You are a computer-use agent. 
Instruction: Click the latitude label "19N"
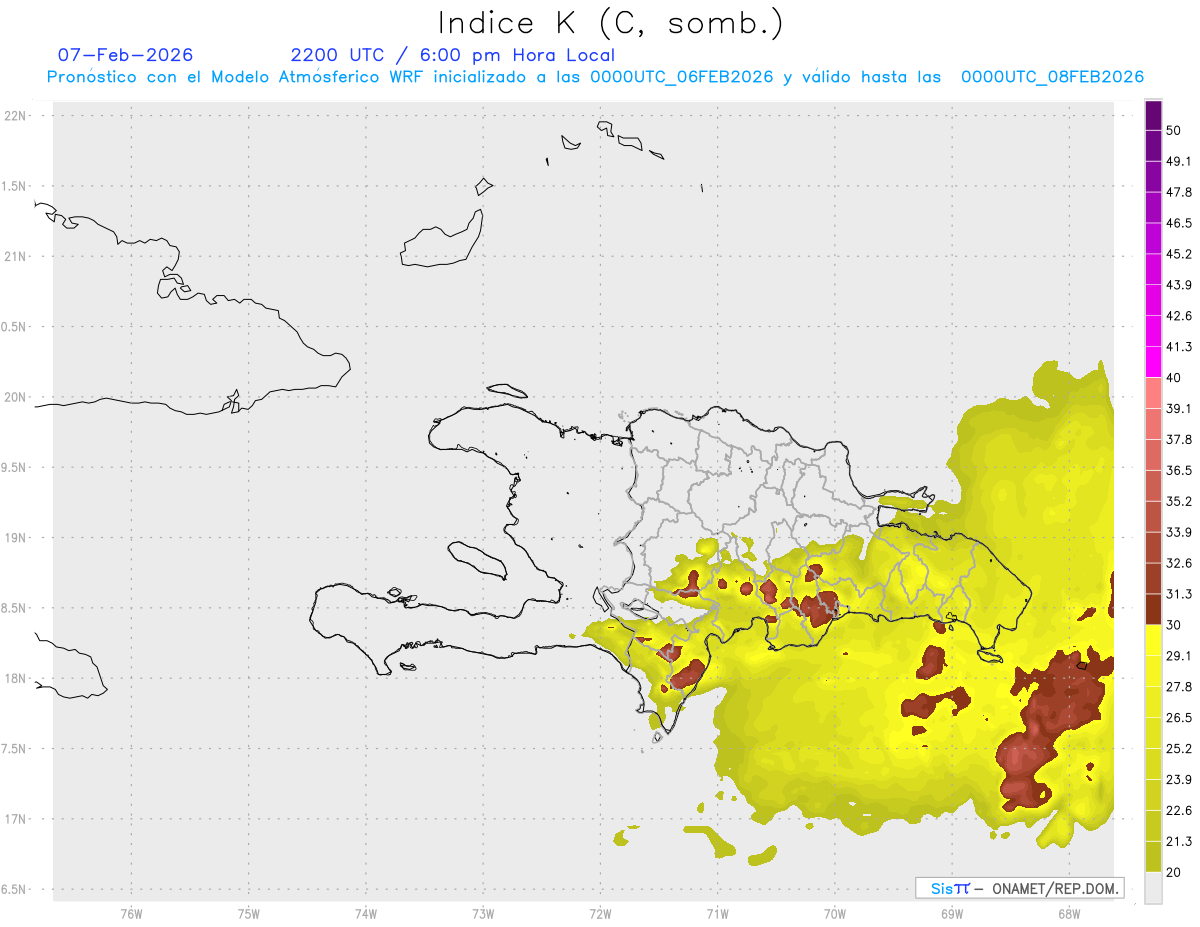[16, 538]
